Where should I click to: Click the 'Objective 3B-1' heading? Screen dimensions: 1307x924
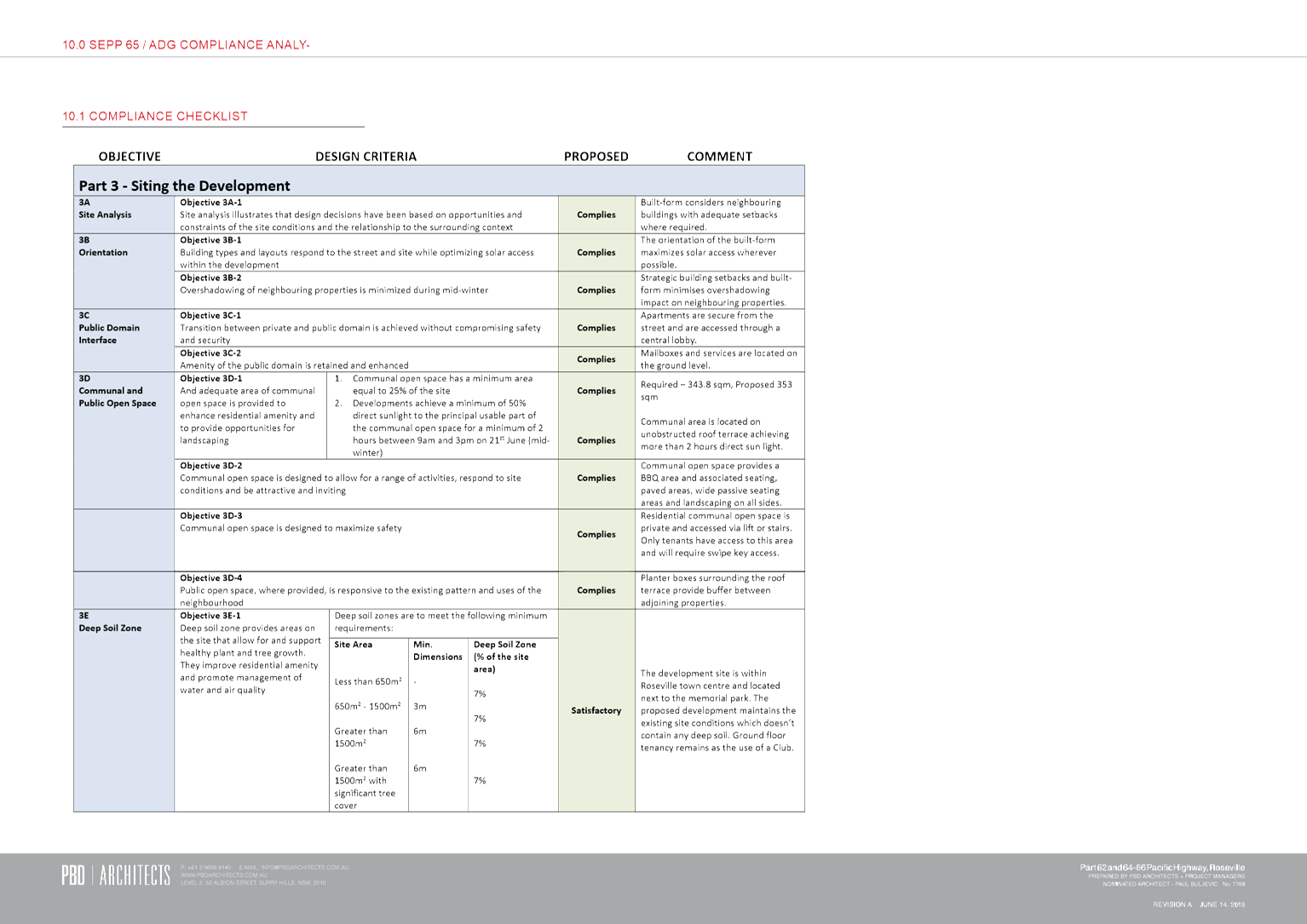[x=210, y=240]
